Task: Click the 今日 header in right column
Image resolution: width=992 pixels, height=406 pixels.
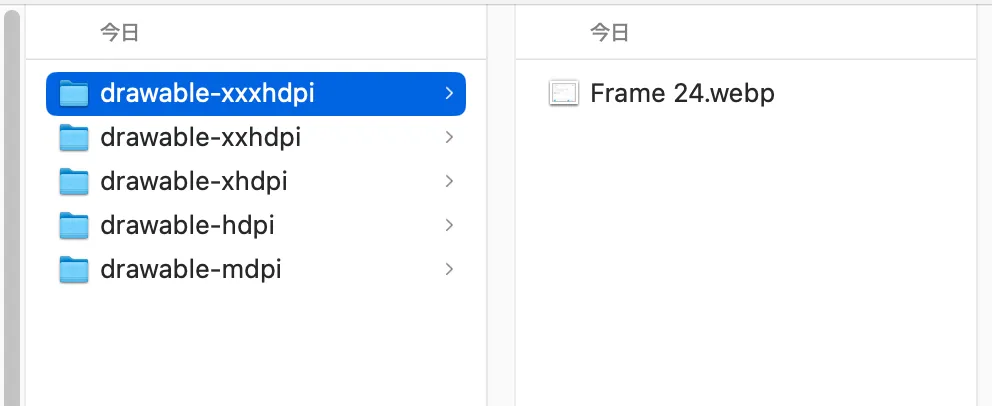Action: pos(609,32)
